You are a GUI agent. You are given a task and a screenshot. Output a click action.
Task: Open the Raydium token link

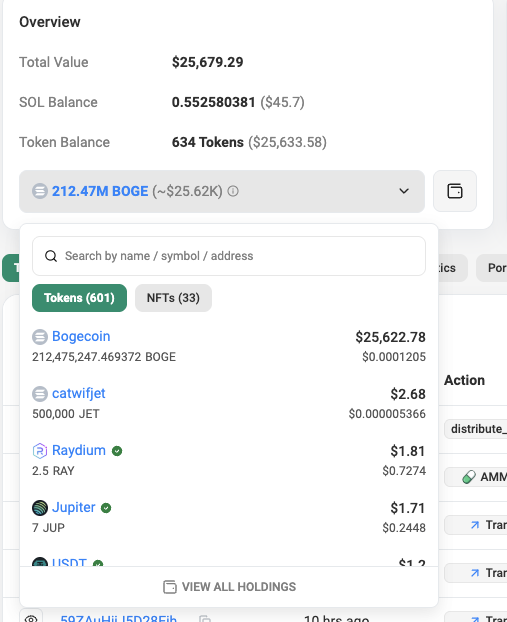79,450
